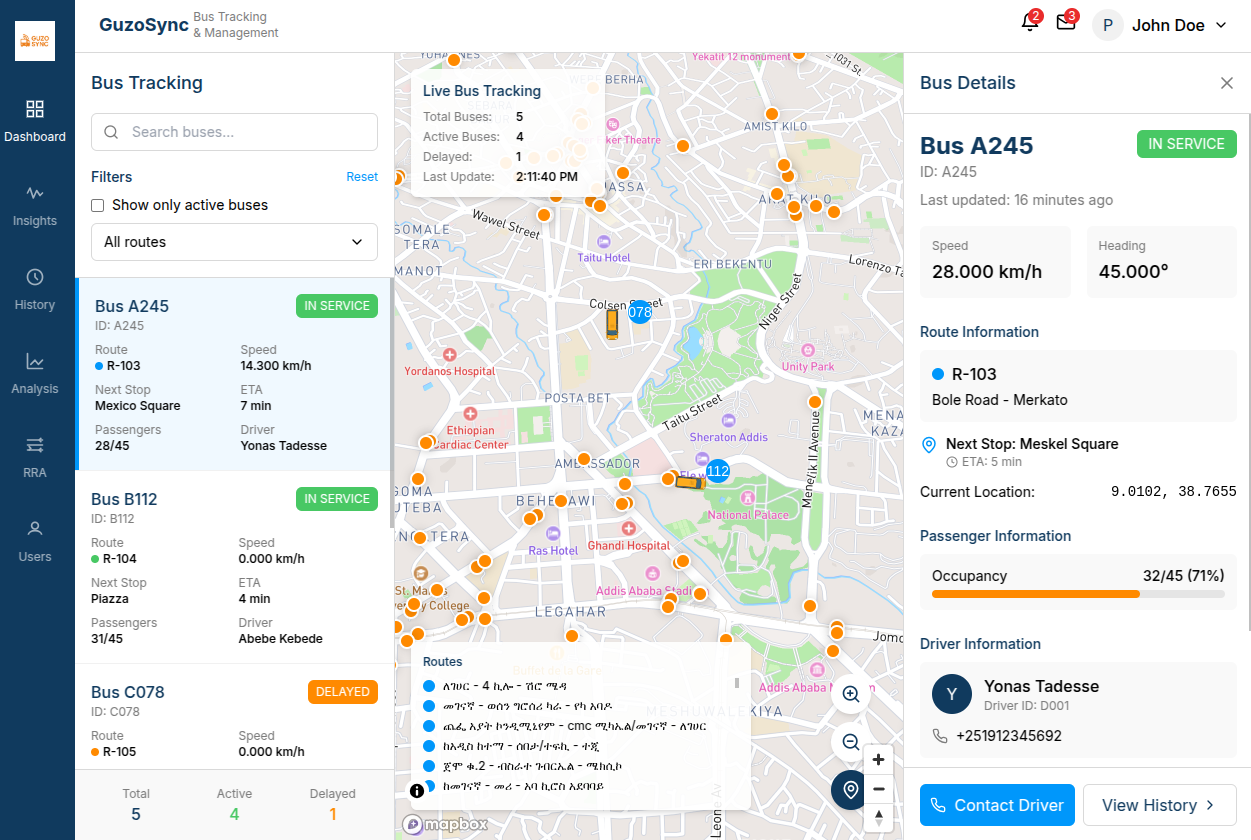Click the View History button

(x=1159, y=805)
